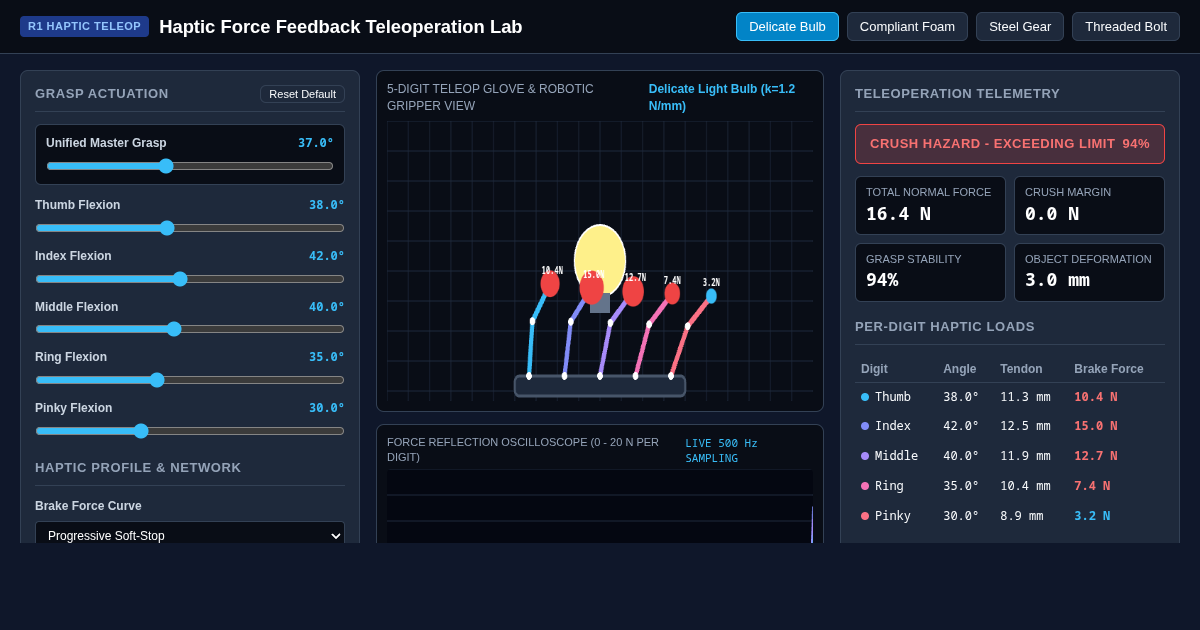Click the Middle row digit label
The height and width of the screenshot is (630, 1200).
[x=896, y=457]
